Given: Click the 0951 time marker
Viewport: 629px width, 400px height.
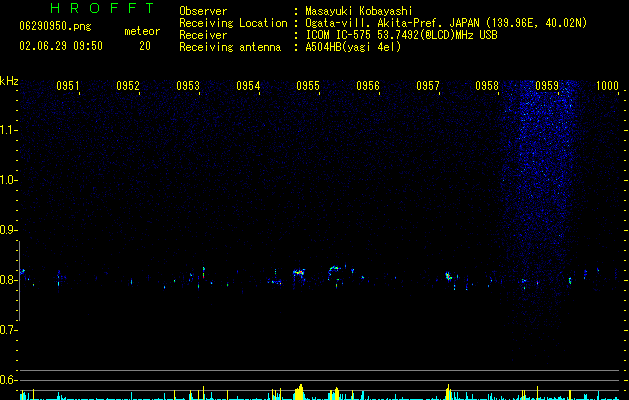Looking at the screenshot, I should [x=67, y=86].
